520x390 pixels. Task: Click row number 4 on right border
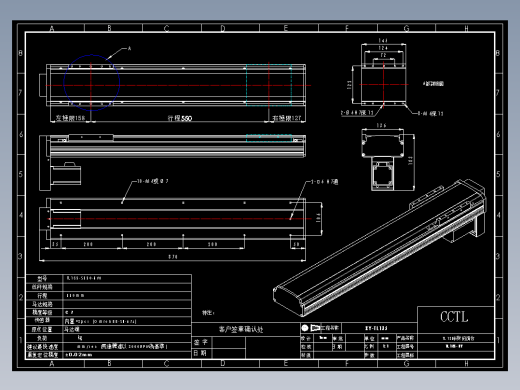tap(498, 215)
